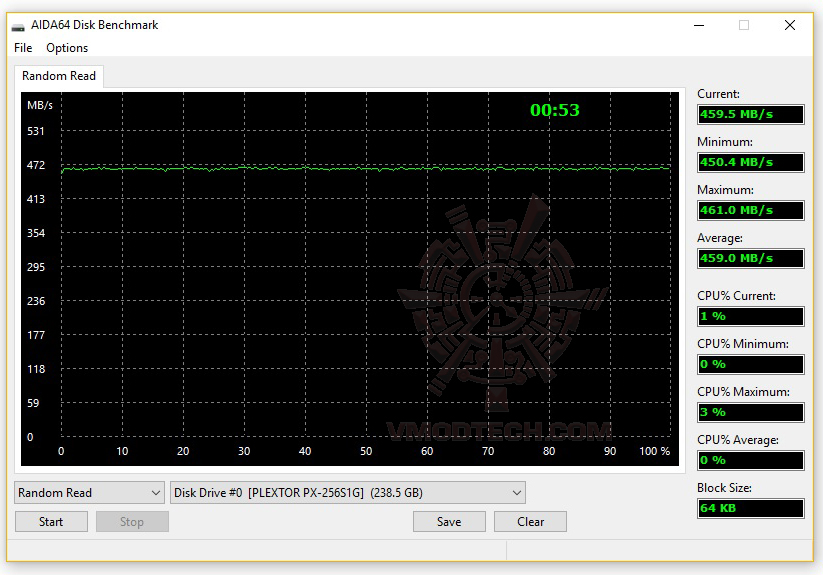Viewport: 823px width, 575px height.
Task: Click the CPU% Average value field
Action: 751,460
